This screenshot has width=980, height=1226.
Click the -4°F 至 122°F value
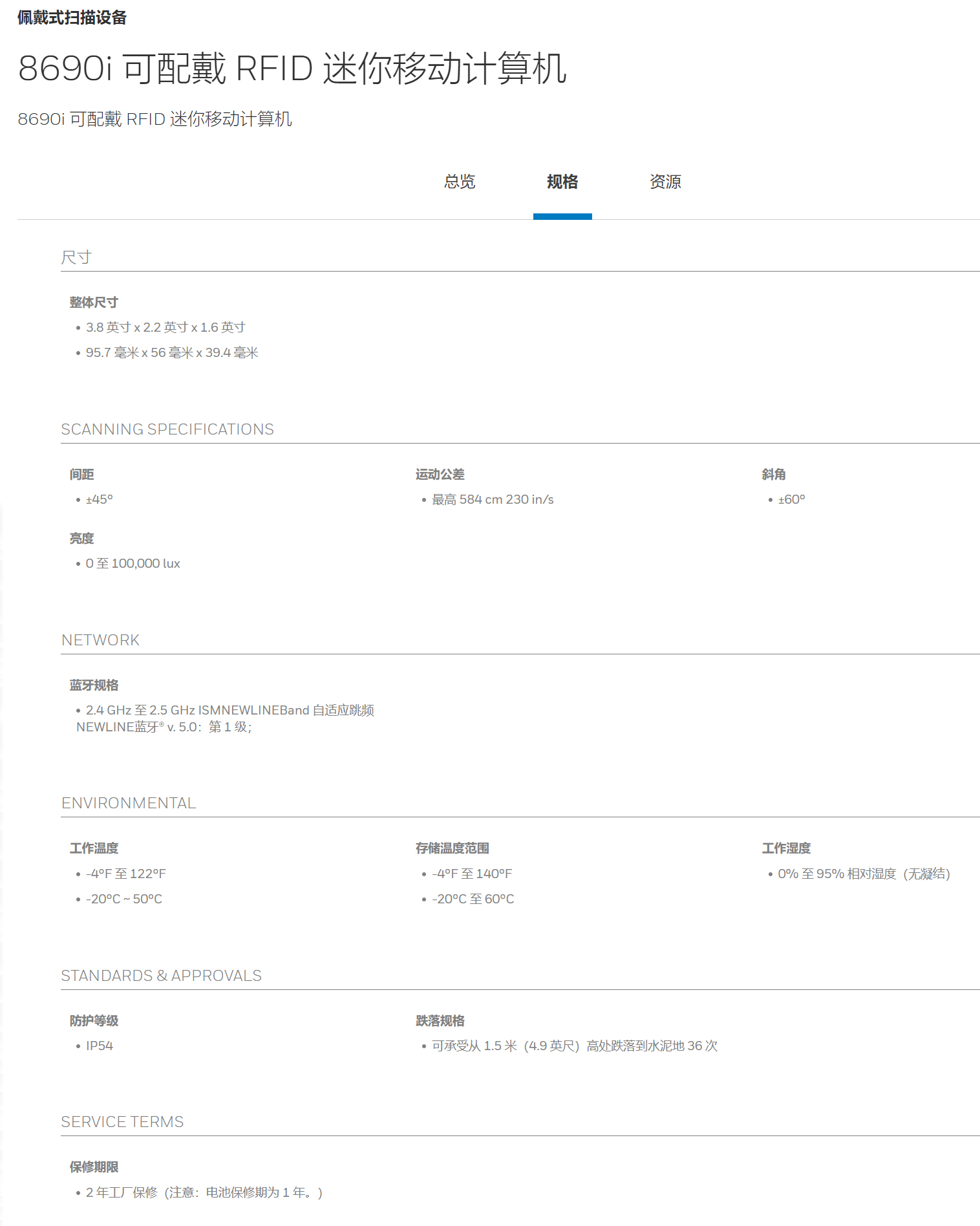(x=125, y=874)
